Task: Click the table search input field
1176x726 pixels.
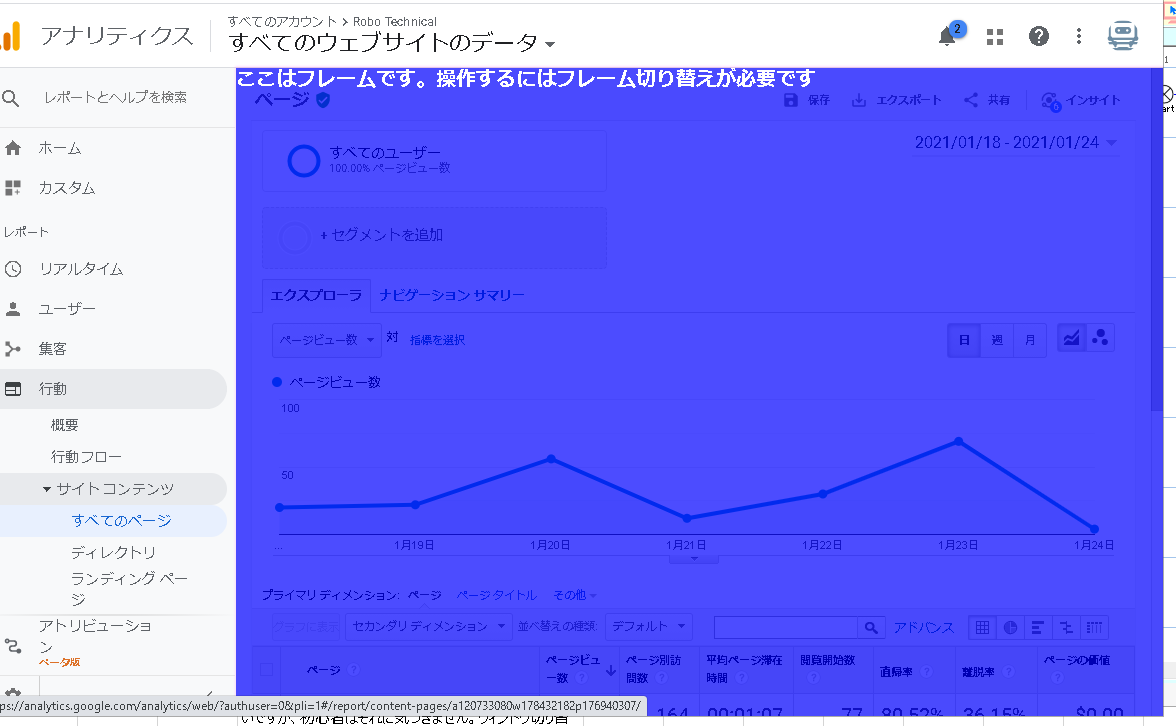Action: (x=785, y=627)
